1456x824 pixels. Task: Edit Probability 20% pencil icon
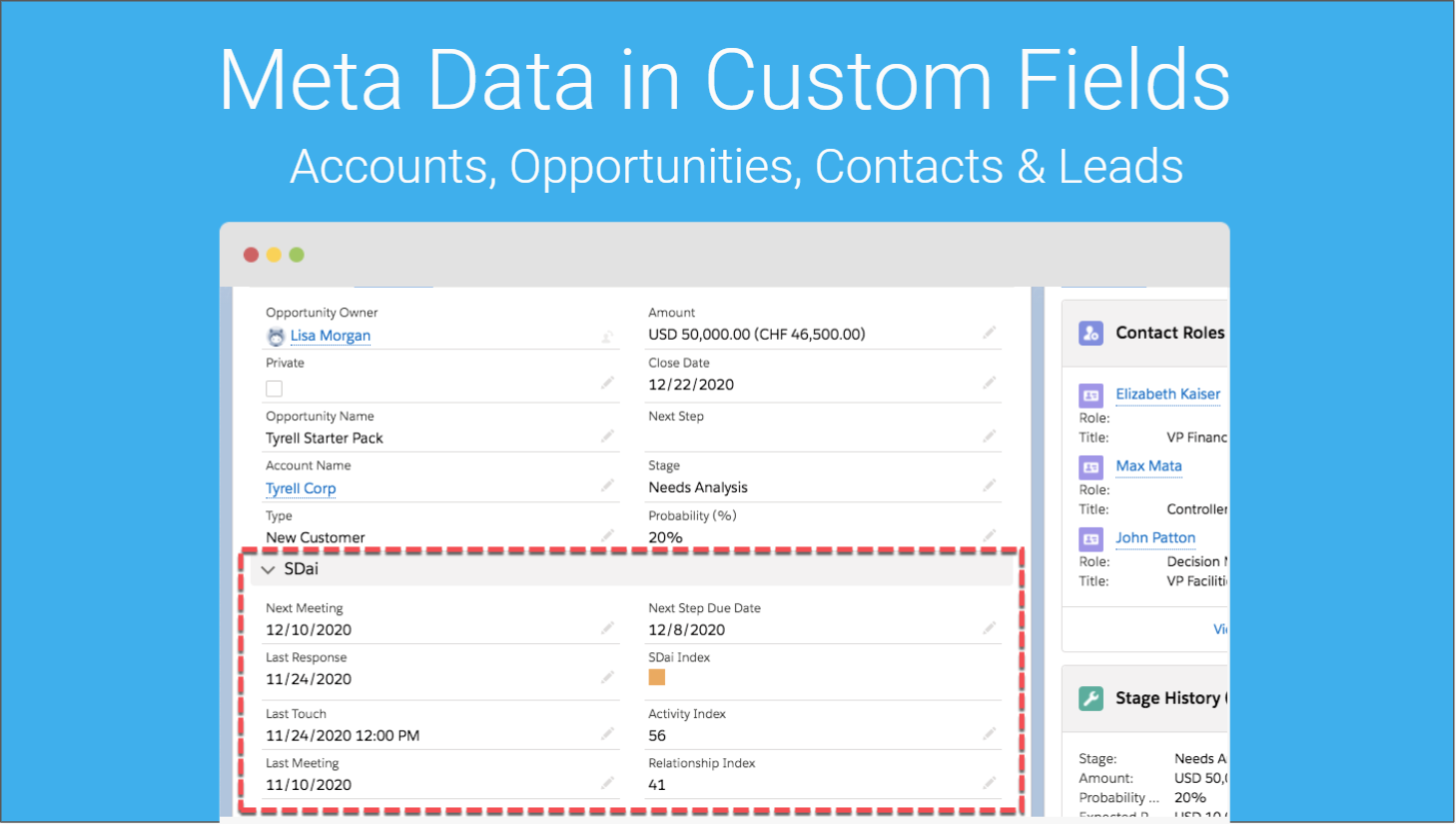point(990,535)
